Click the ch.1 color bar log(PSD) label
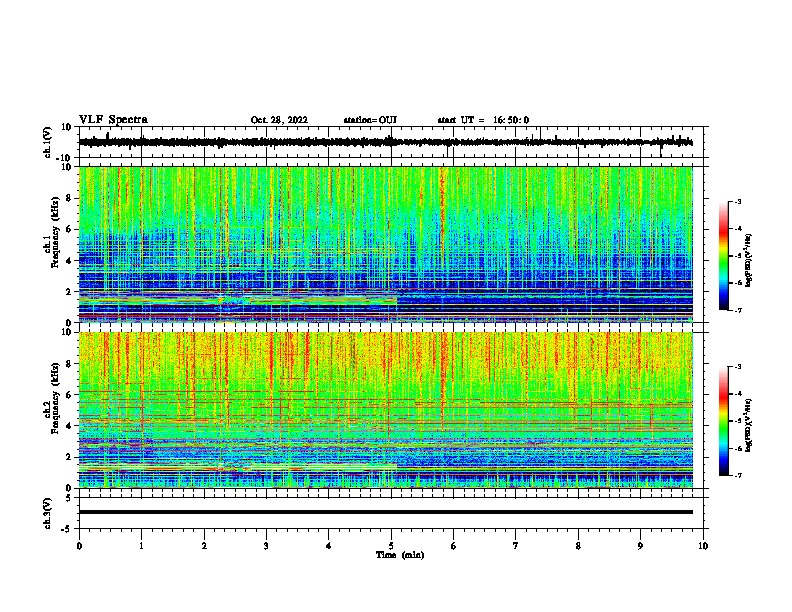 pos(749,260)
